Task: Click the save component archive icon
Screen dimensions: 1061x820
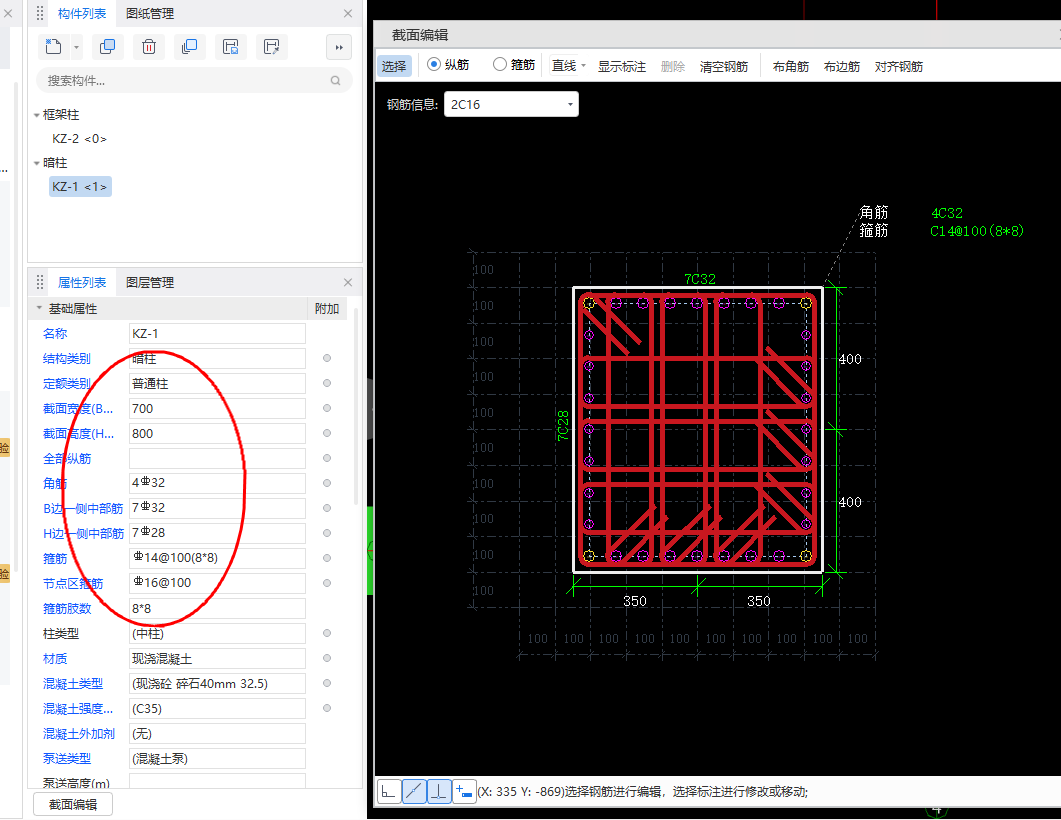Action: tap(231, 47)
